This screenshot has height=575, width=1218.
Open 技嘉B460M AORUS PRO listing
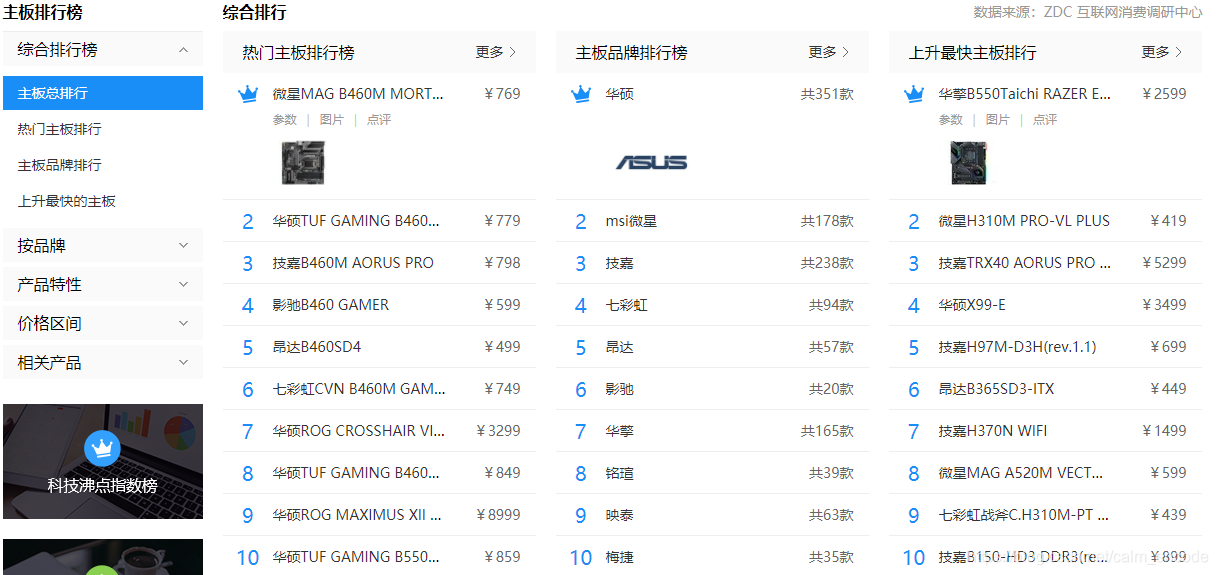coord(353,263)
